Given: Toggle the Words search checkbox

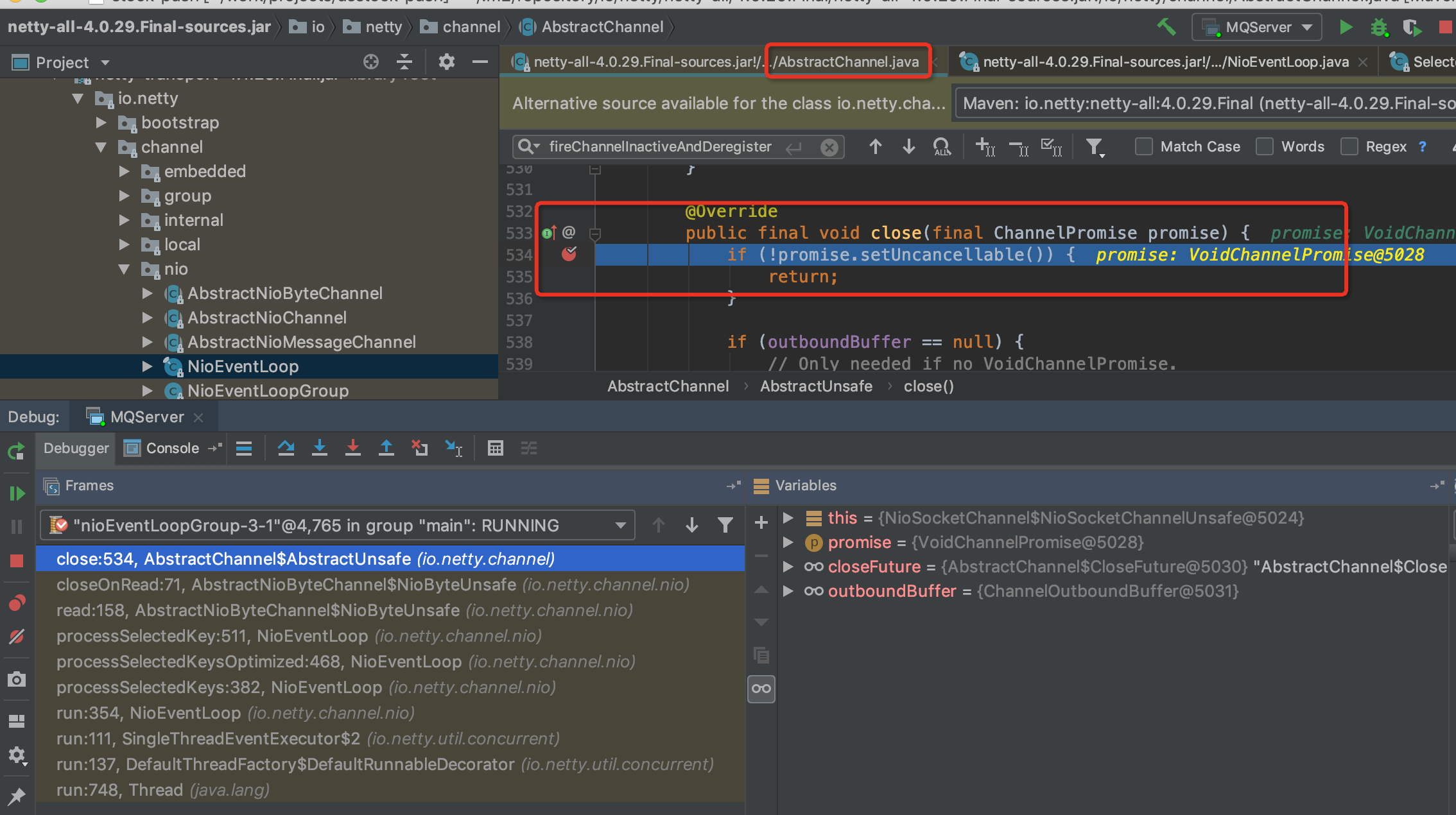Looking at the screenshot, I should coord(1265,147).
